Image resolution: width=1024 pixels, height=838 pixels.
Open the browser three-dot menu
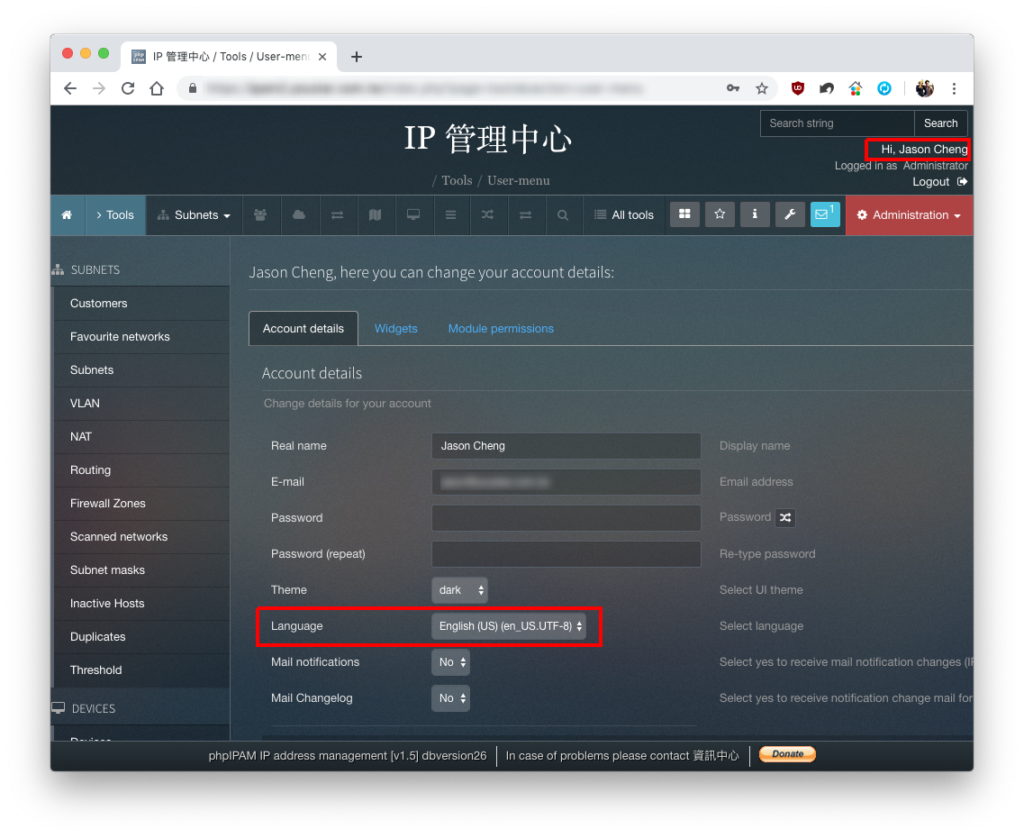click(x=954, y=88)
